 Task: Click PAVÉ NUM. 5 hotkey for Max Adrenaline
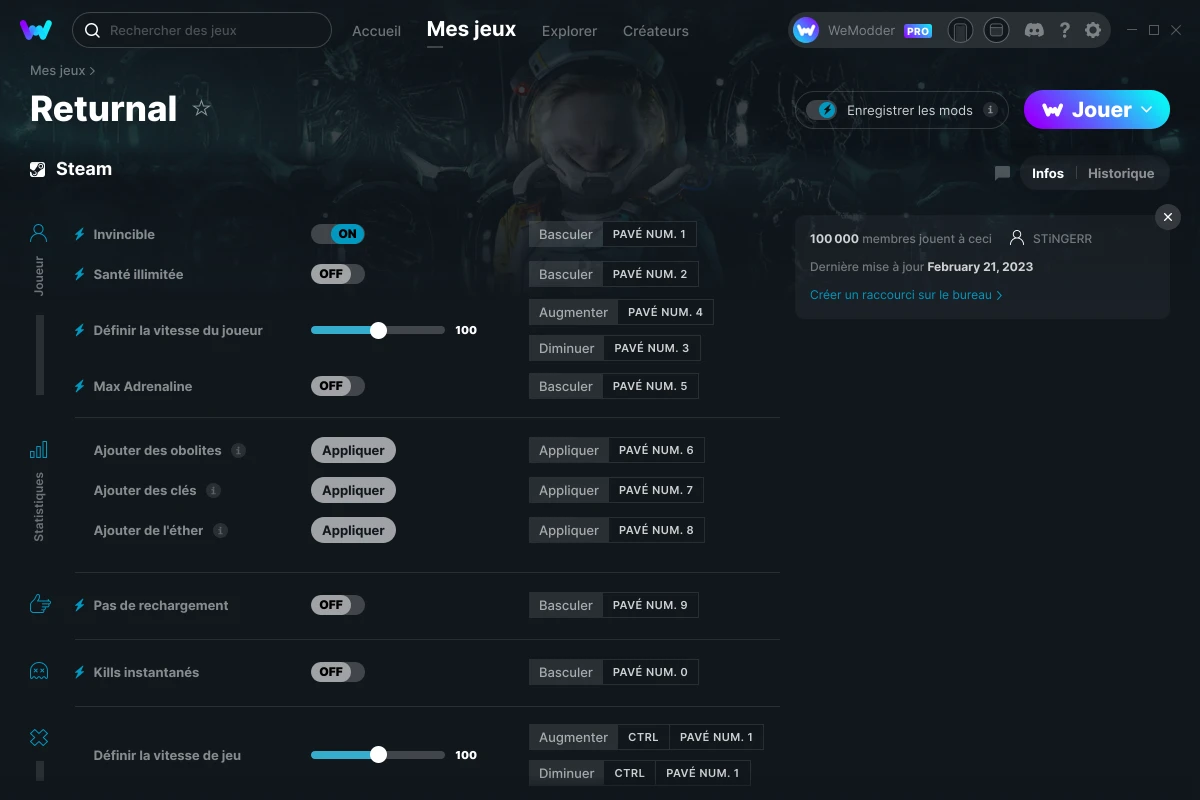(650, 386)
